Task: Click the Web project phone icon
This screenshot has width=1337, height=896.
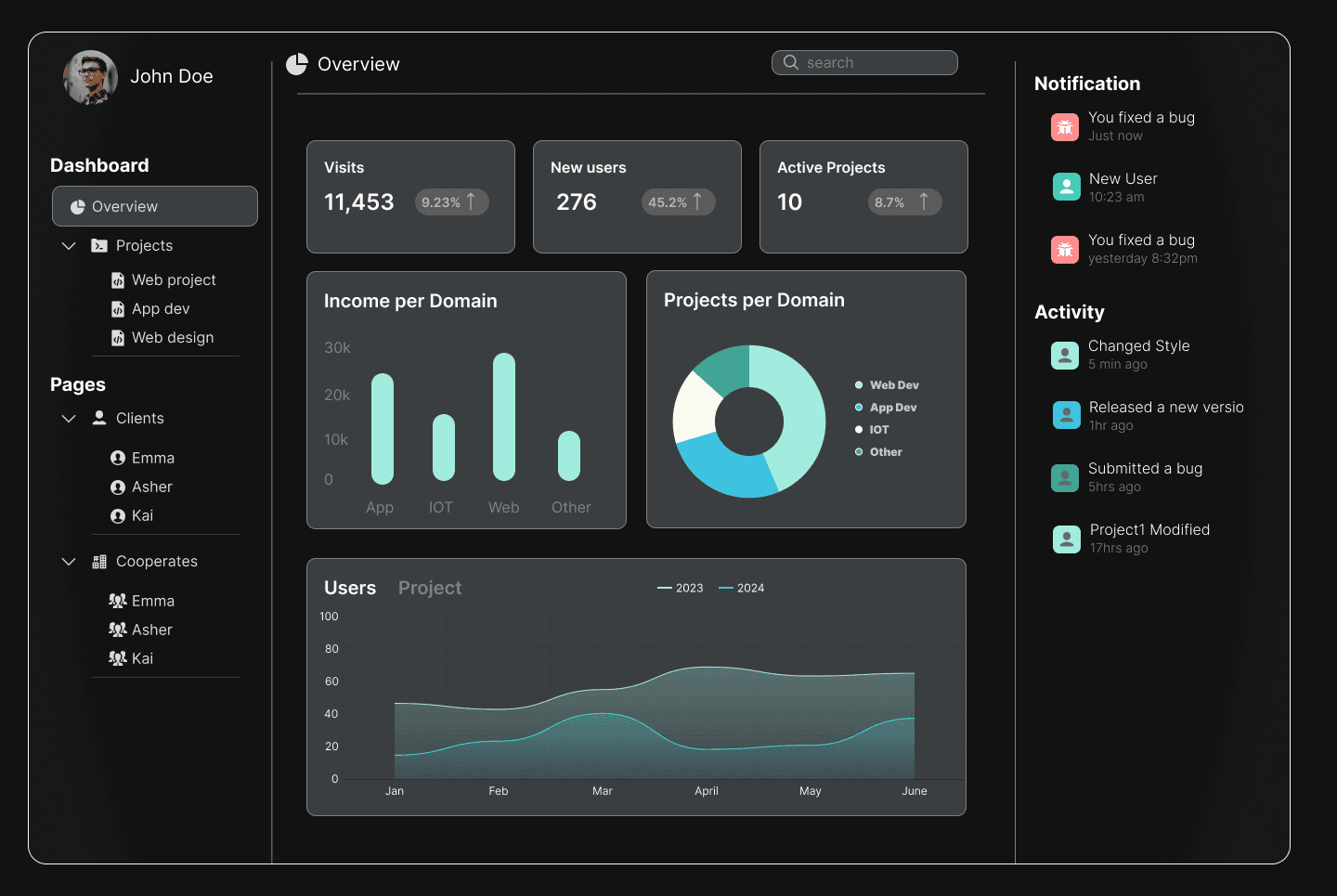Action: (118, 279)
